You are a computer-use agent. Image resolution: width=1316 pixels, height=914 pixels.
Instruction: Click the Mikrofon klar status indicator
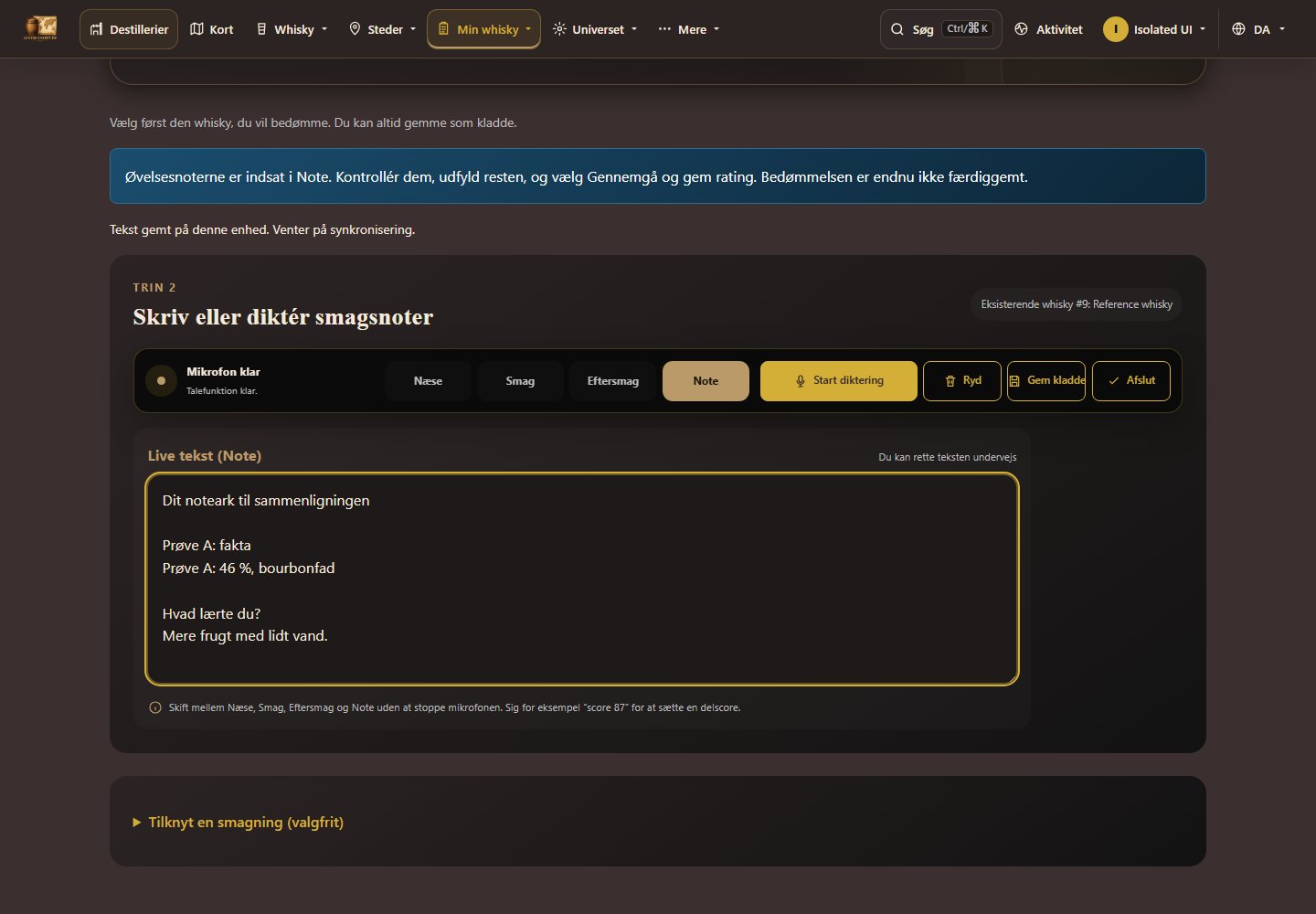[x=161, y=380]
